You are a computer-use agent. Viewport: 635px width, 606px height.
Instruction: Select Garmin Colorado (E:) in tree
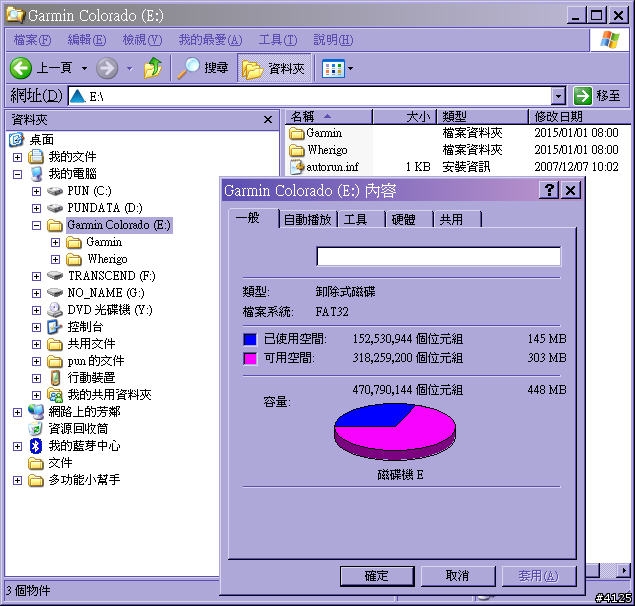pyautogui.click(x=119, y=225)
